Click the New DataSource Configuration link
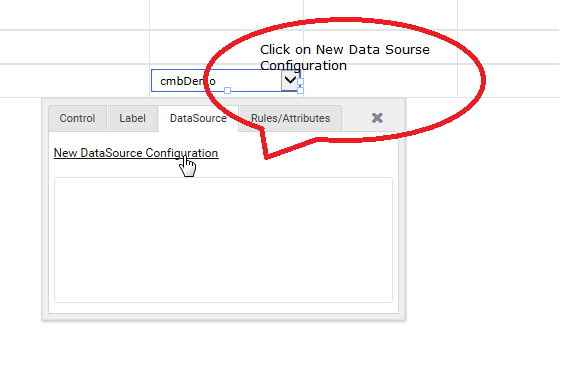The height and width of the screenshot is (365, 564). 136,153
